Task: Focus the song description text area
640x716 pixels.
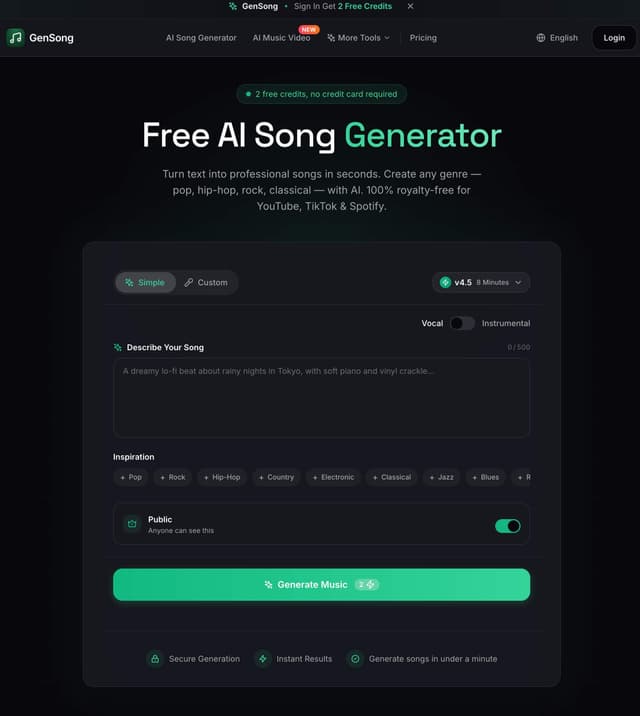Action: [x=321, y=398]
